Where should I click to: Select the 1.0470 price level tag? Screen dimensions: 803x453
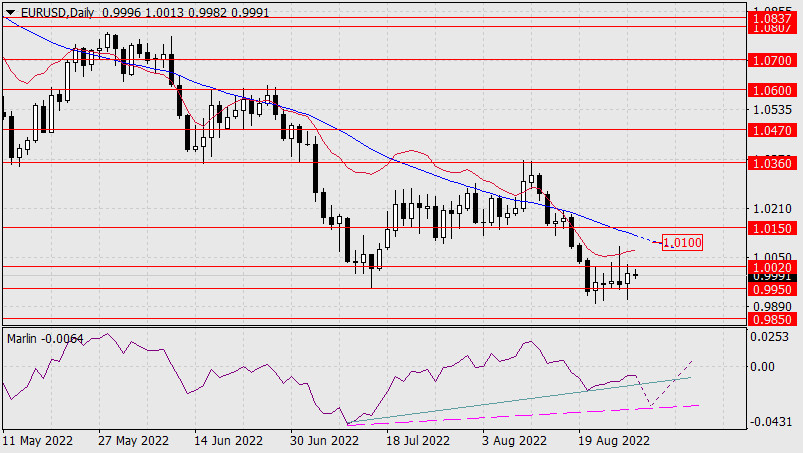click(774, 130)
